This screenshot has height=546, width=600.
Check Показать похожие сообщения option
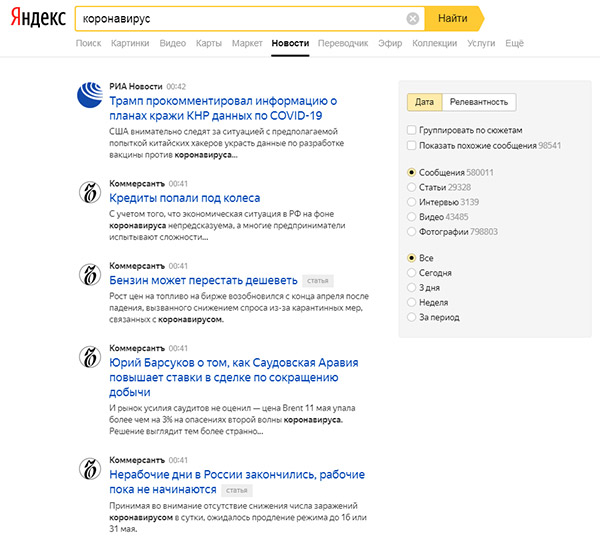point(411,145)
